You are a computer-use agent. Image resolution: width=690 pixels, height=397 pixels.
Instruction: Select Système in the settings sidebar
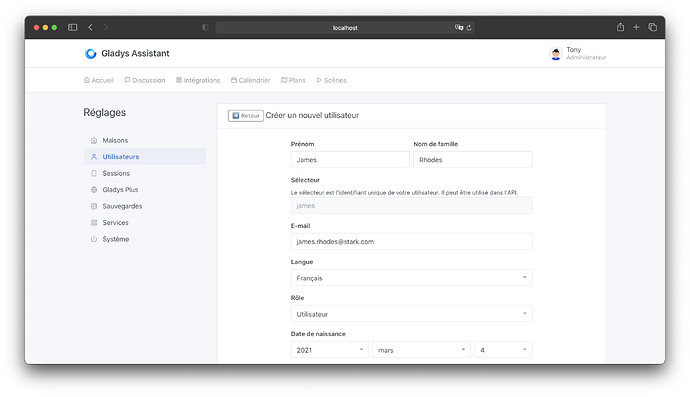pos(145,239)
